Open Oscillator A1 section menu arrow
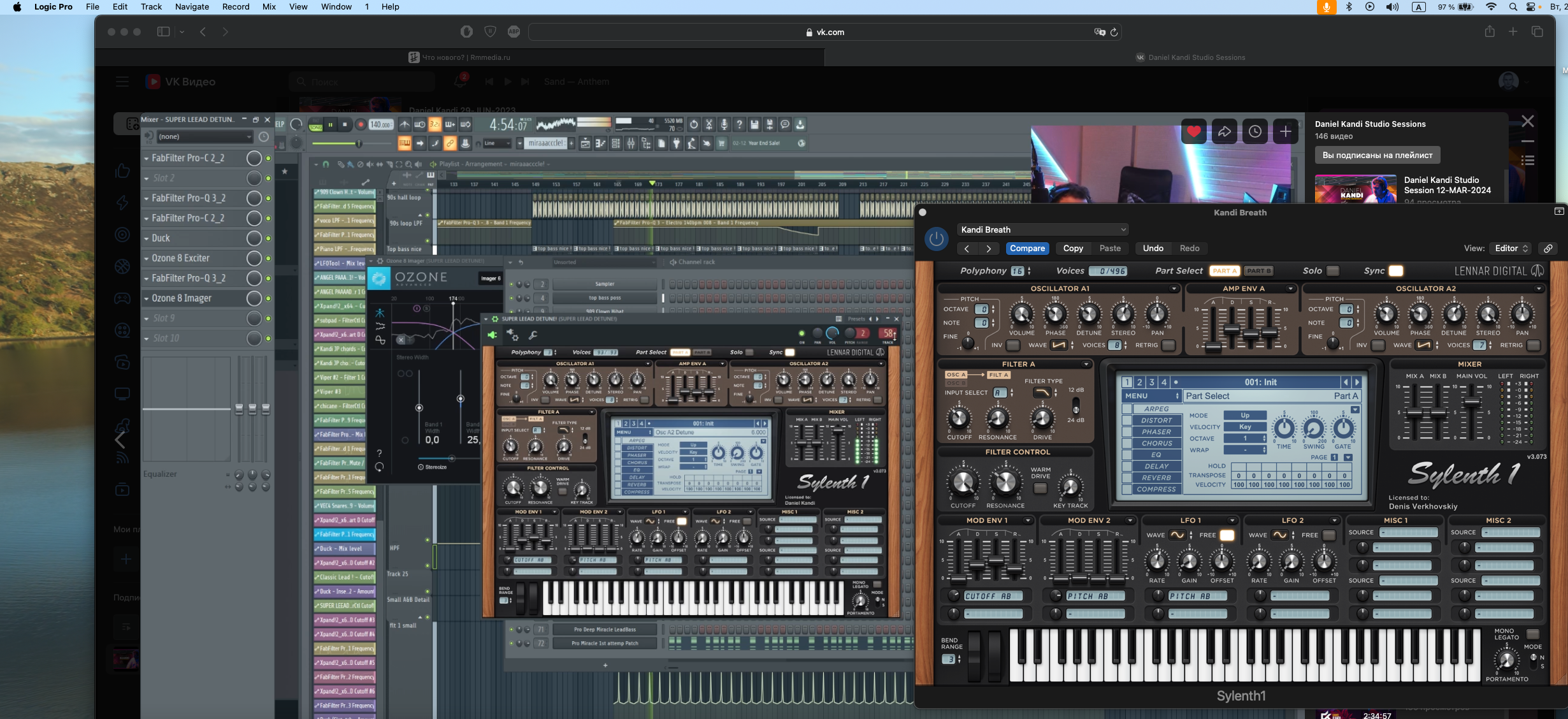Screen dimensions: 1568x719 (1174, 289)
